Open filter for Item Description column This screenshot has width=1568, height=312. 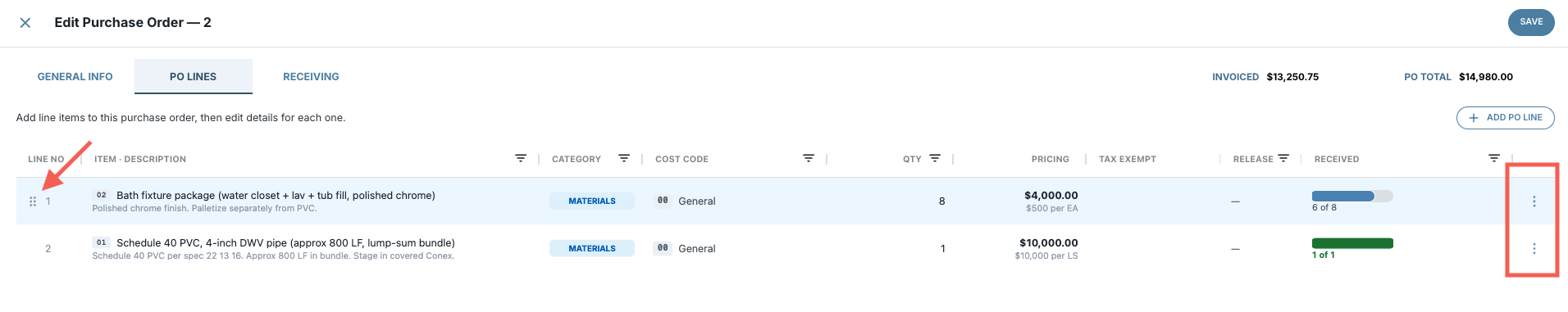click(x=521, y=158)
